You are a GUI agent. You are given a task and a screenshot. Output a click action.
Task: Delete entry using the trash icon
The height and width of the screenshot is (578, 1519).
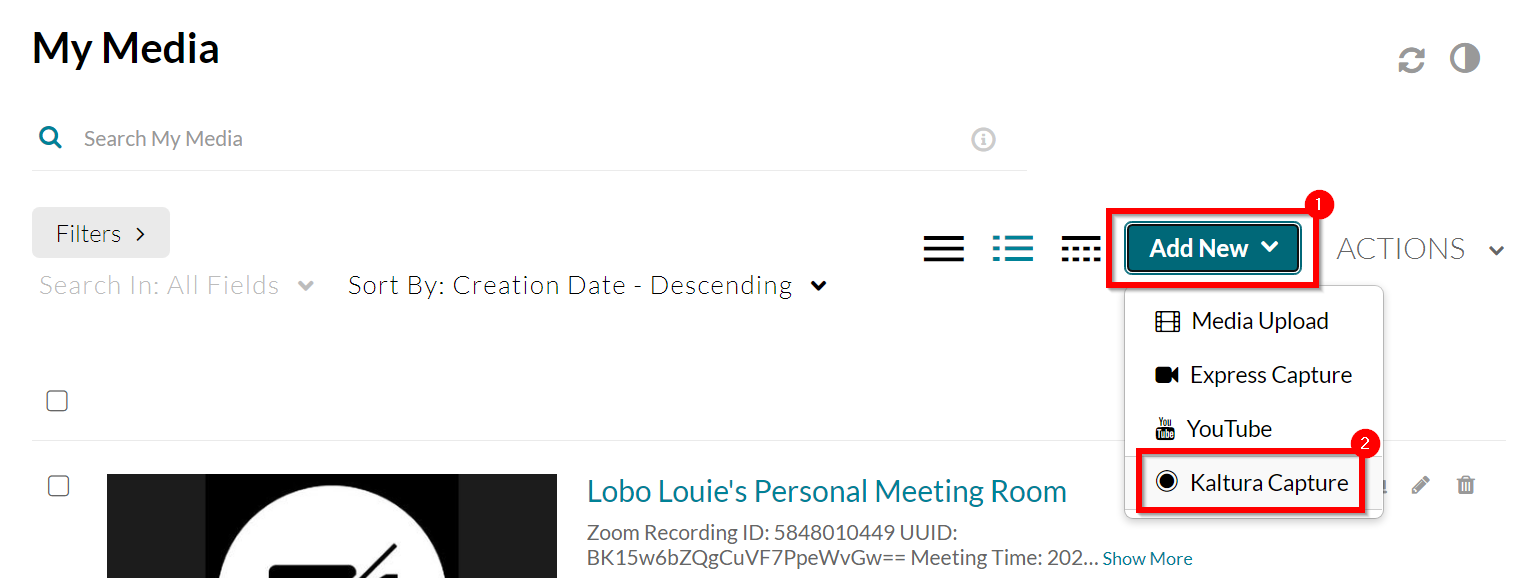click(1466, 485)
